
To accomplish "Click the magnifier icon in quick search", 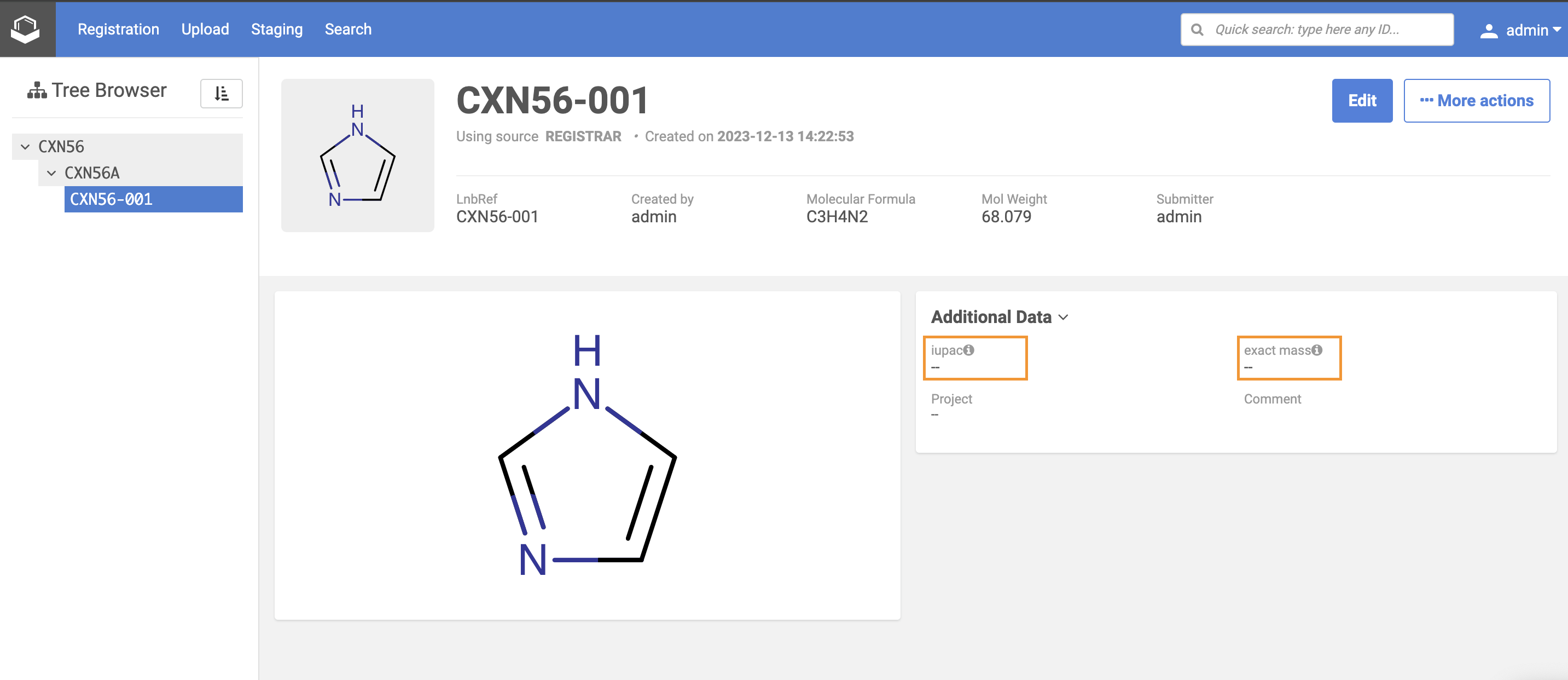I will point(1197,29).
